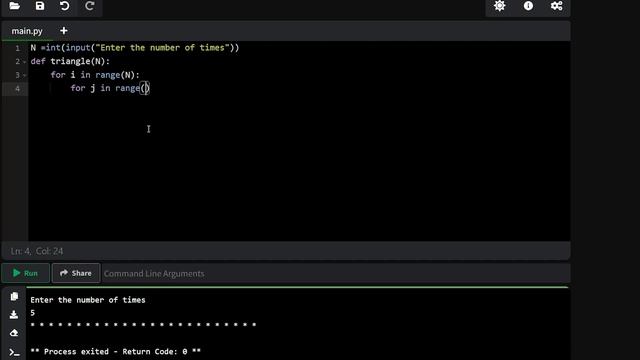
Task: Click the 'Process exited - Return Code: 0' message
Action: [x=116, y=351]
